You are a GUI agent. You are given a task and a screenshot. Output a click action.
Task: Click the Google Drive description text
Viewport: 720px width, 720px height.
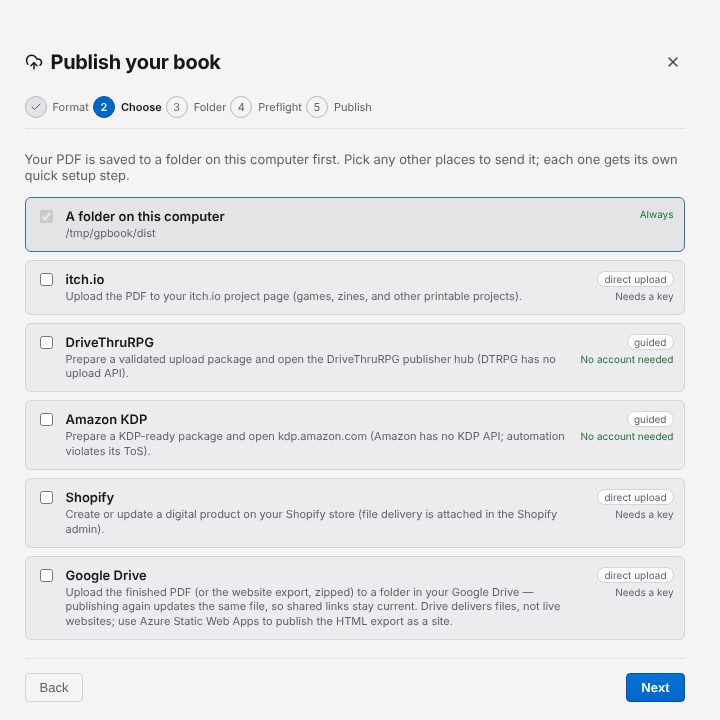[x=313, y=607]
